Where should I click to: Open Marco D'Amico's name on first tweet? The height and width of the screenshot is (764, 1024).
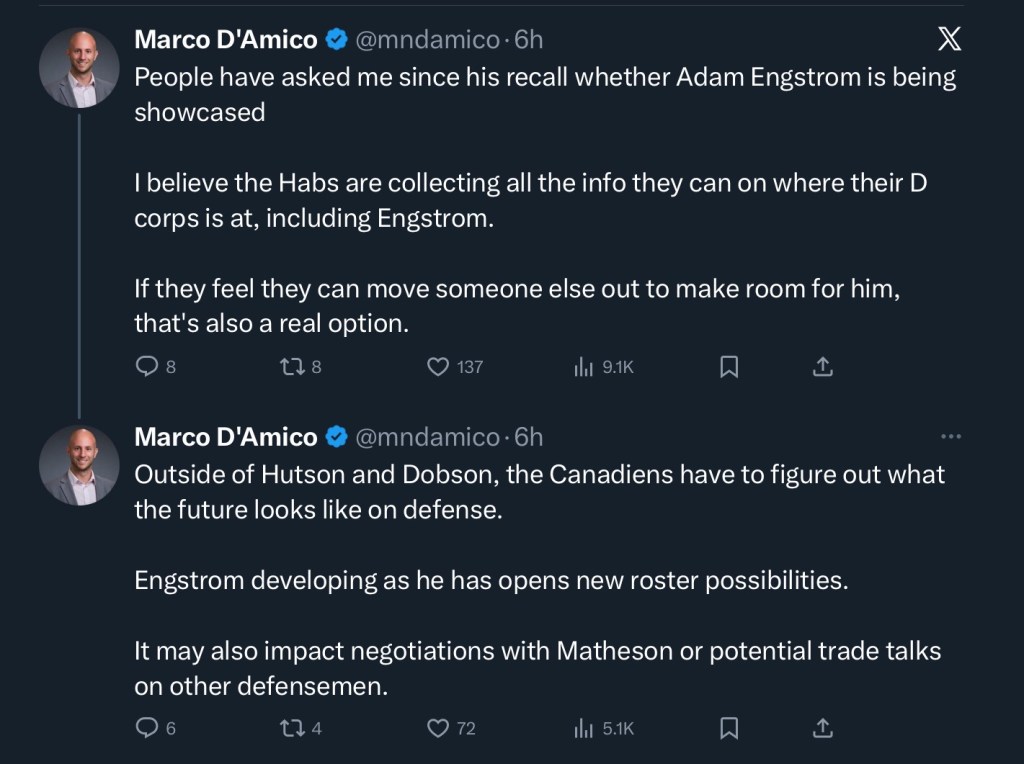click(226, 40)
